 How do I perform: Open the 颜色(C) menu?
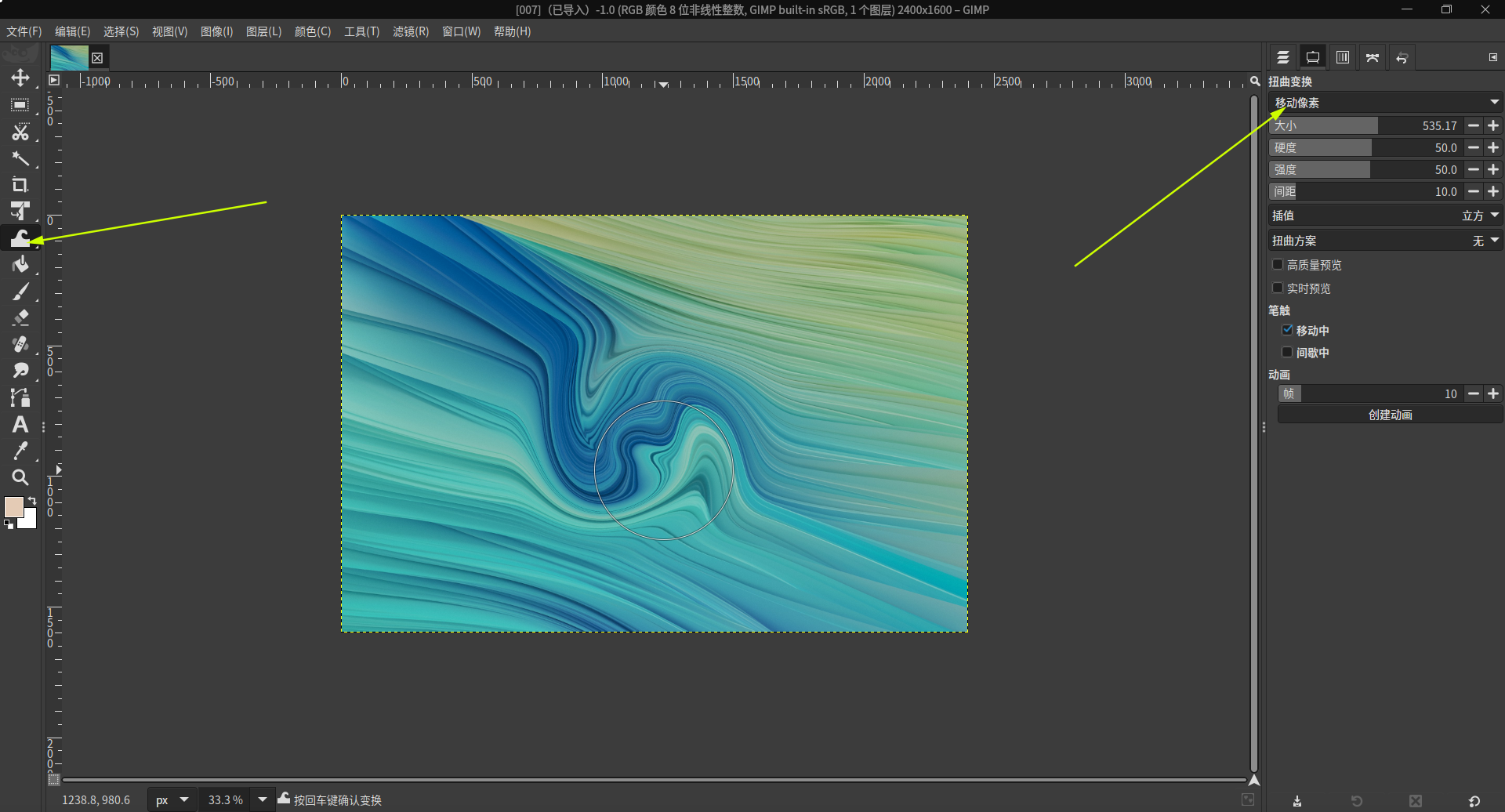click(x=313, y=31)
